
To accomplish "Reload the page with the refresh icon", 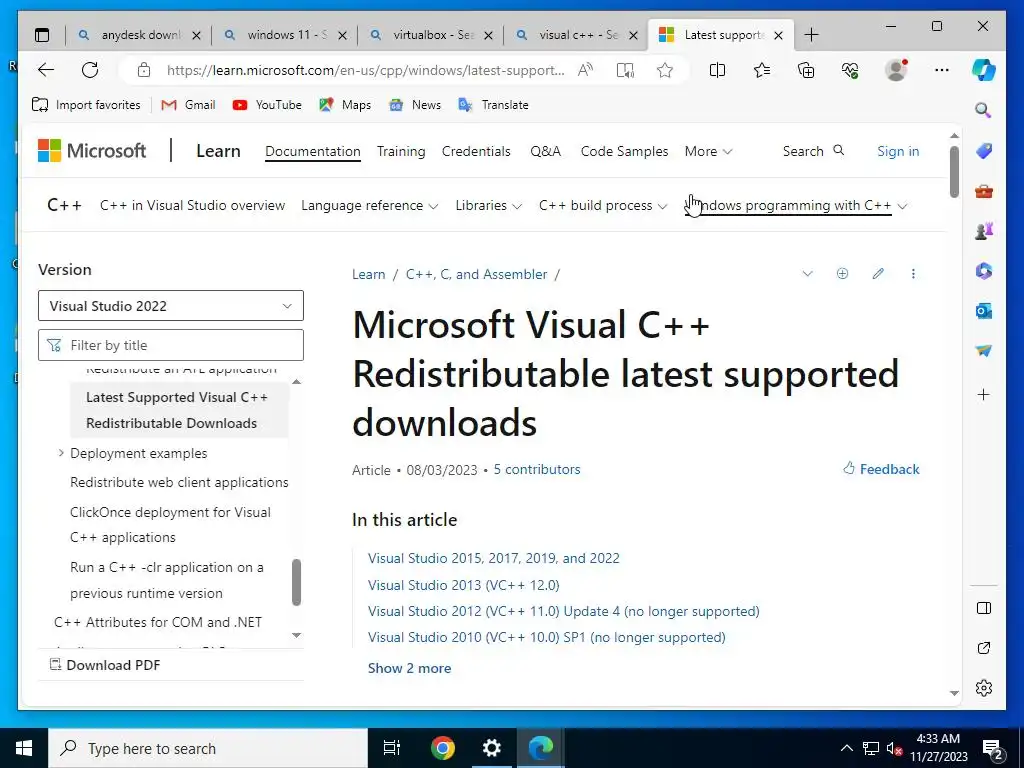I will [x=90, y=70].
